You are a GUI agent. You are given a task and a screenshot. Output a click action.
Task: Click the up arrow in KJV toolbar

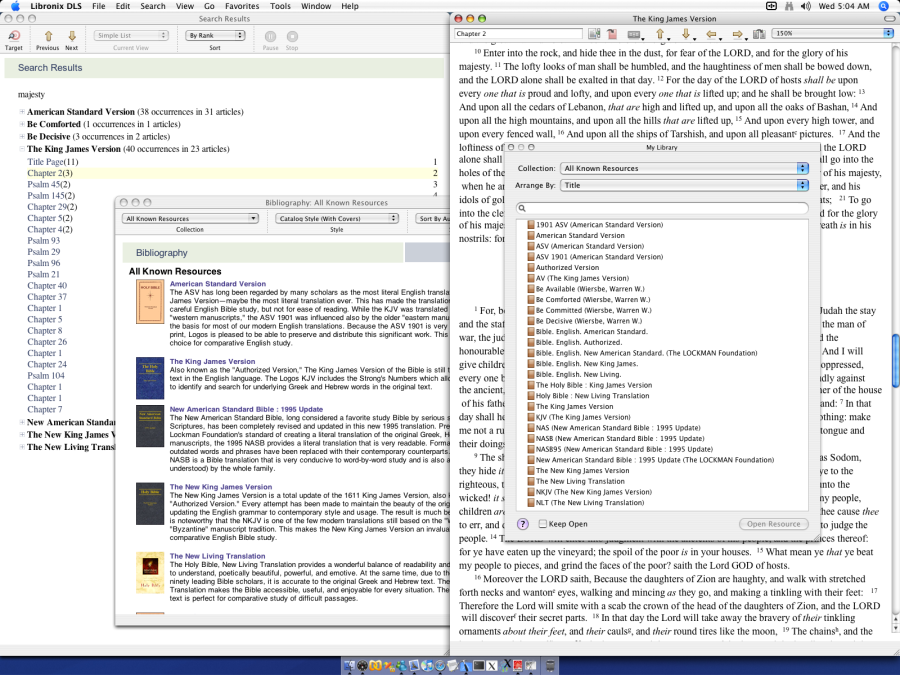pos(661,34)
